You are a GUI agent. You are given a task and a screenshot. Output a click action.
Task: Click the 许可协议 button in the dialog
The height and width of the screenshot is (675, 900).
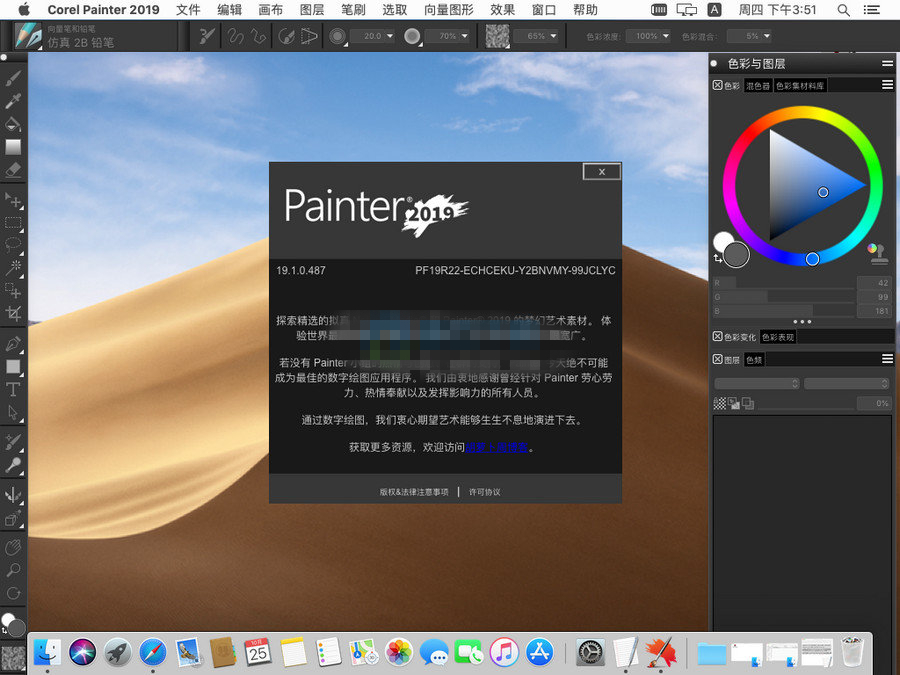pyautogui.click(x=487, y=492)
